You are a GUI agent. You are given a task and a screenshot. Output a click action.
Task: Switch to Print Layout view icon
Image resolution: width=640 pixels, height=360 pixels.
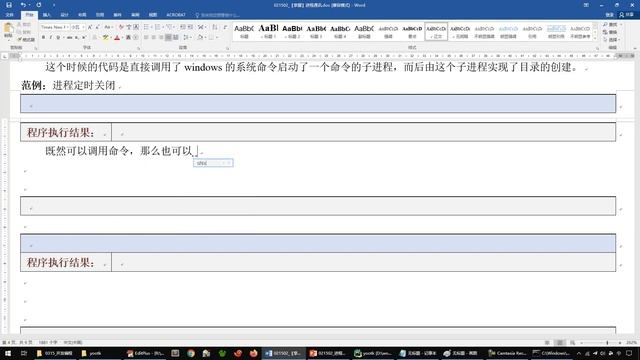coord(560,343)
